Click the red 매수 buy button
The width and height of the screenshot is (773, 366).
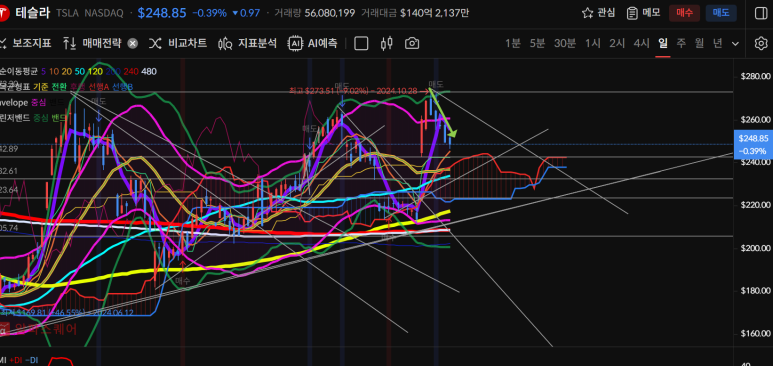(684, 13)
